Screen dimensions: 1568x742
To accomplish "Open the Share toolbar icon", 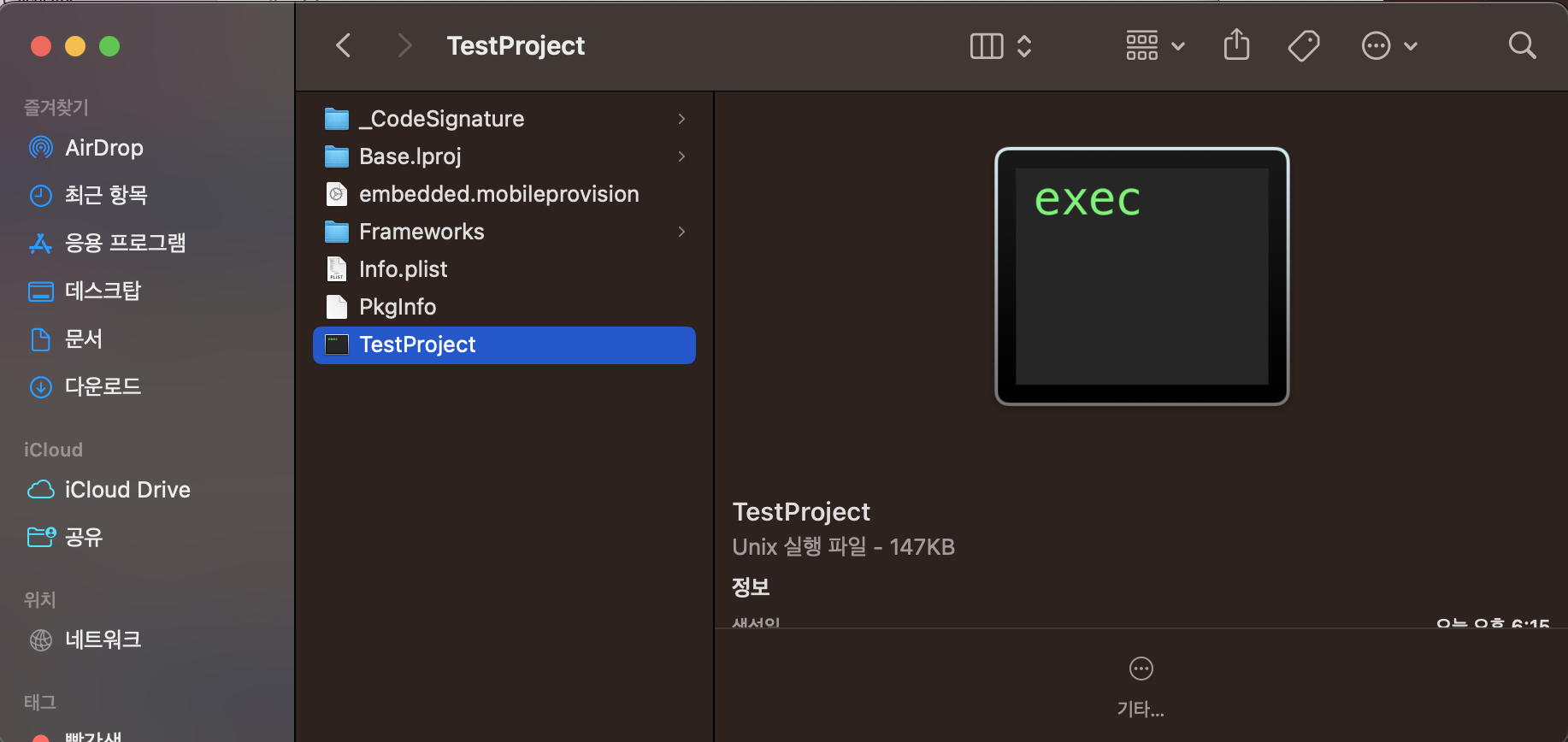I will point(1236,45).
